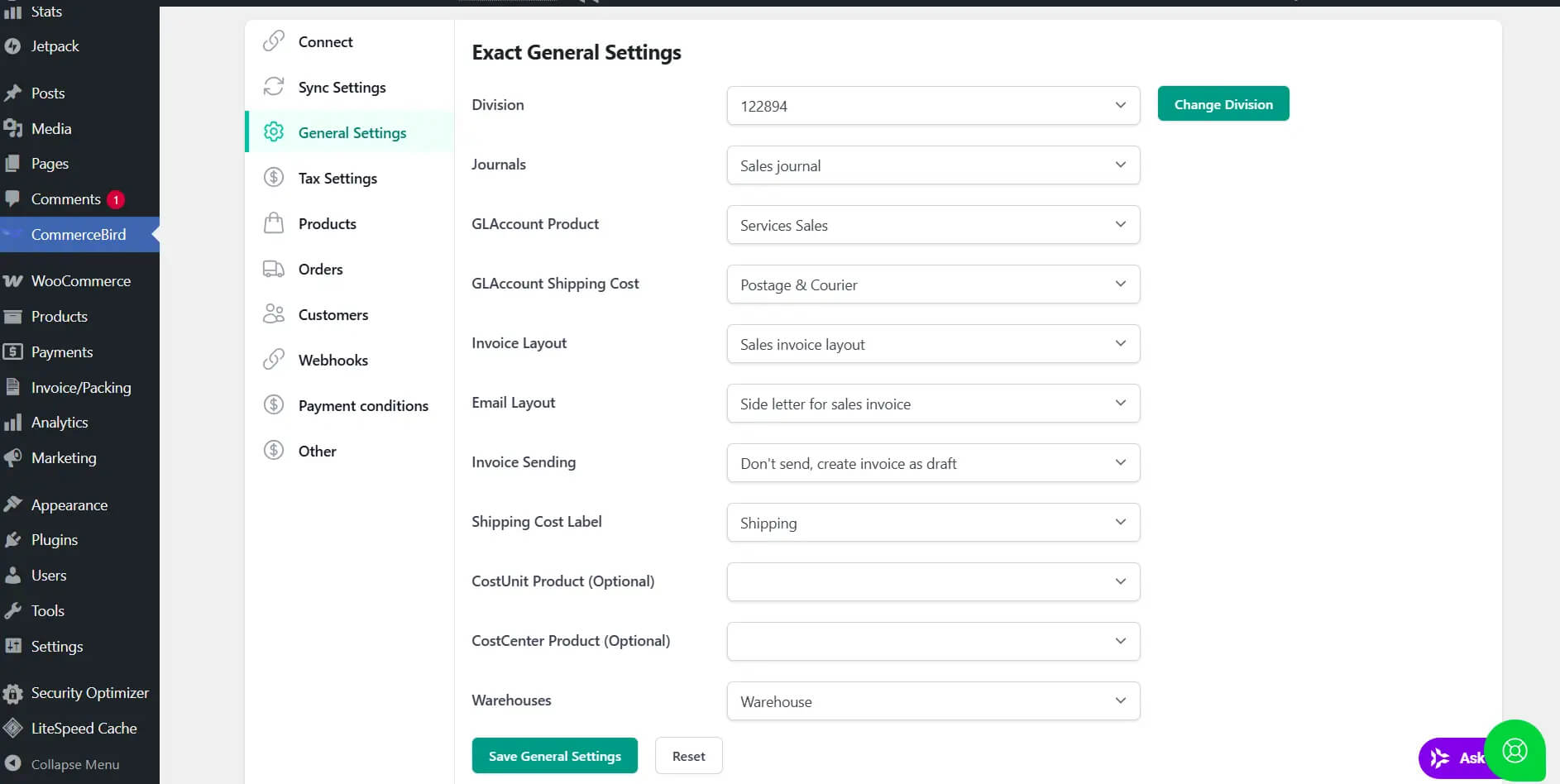The height and width of the screenshot is (784, 1560).
Task: Click the Orders truck icon
Action: pyautogui.click(x=274, y=269)
